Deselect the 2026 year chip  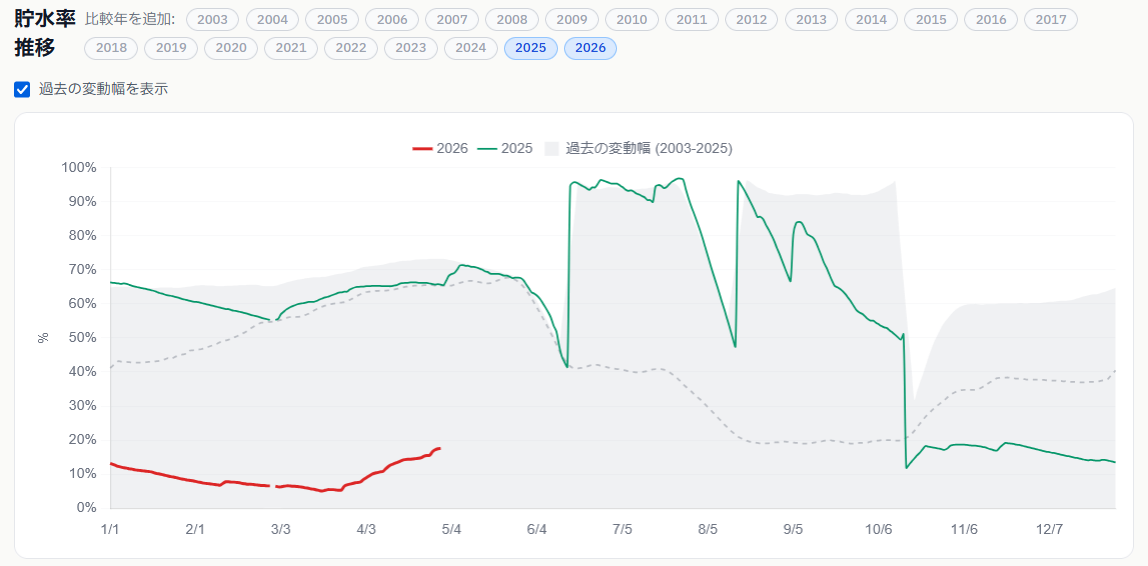(x=590, y=48)
